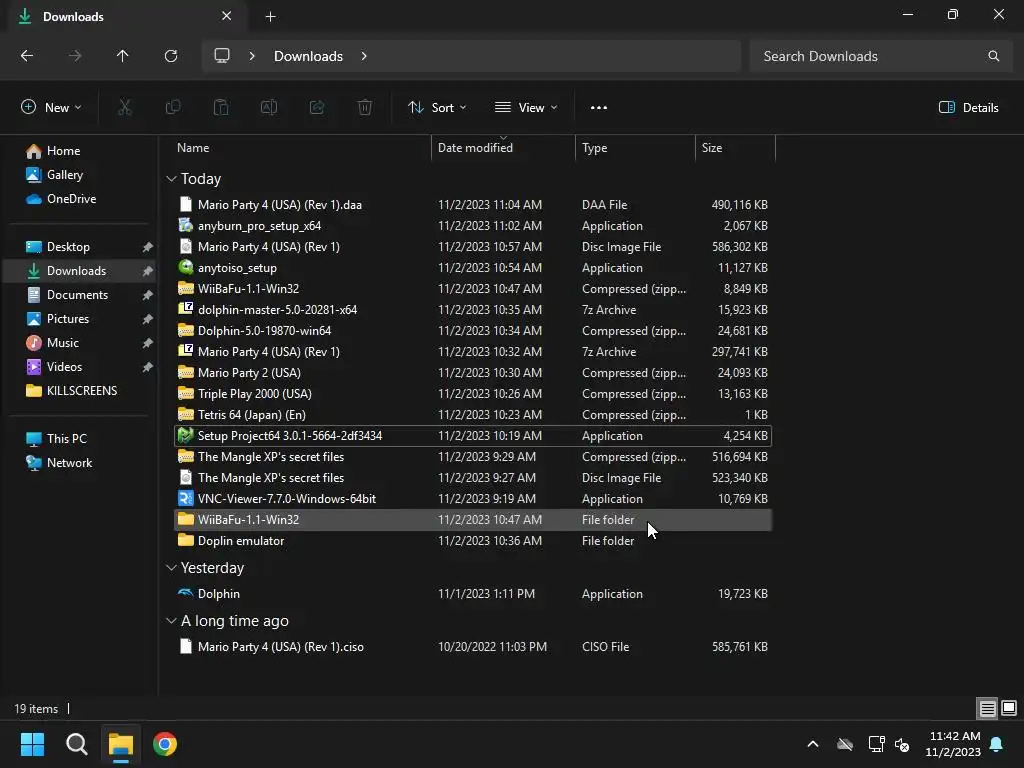1024x768 pixels.
Task: Click File Explorer icon on taskbar
Action: pos(121,744)
